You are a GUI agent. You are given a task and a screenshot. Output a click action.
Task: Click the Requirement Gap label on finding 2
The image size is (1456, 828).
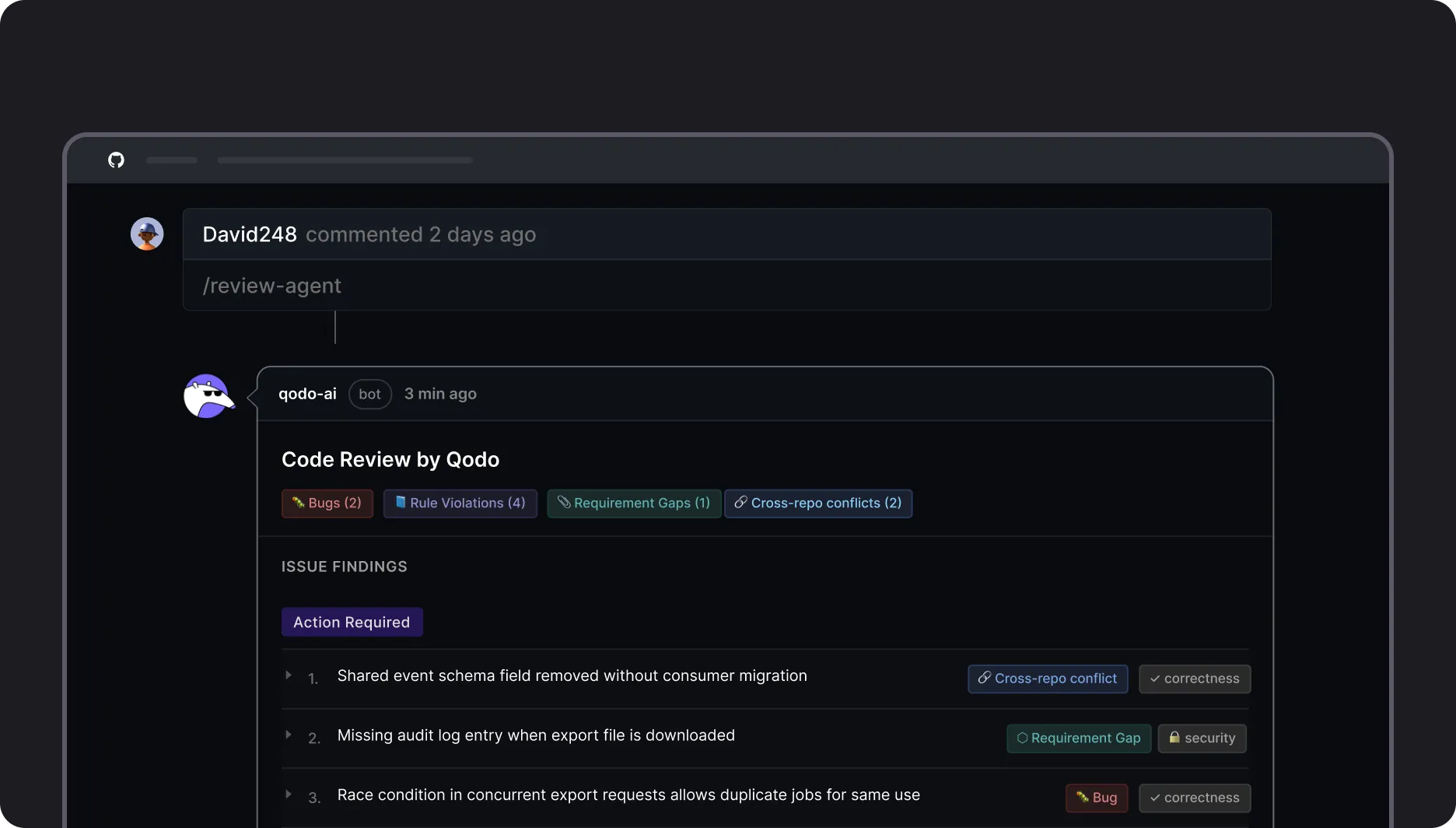[x=1079, y=739]
